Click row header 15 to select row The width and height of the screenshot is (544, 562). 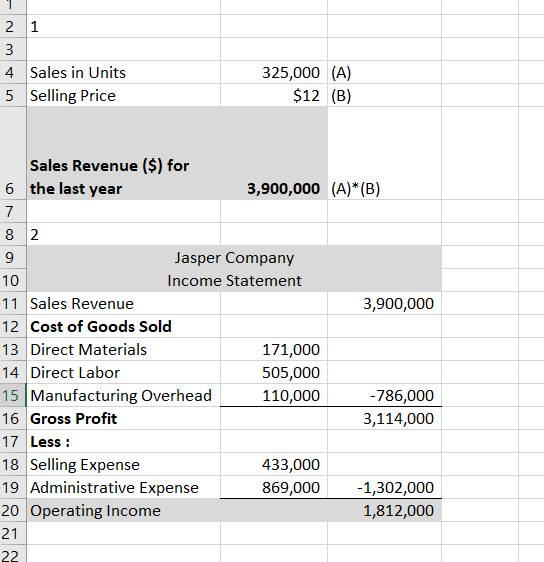pyautogui.click(x=13, y=395)
